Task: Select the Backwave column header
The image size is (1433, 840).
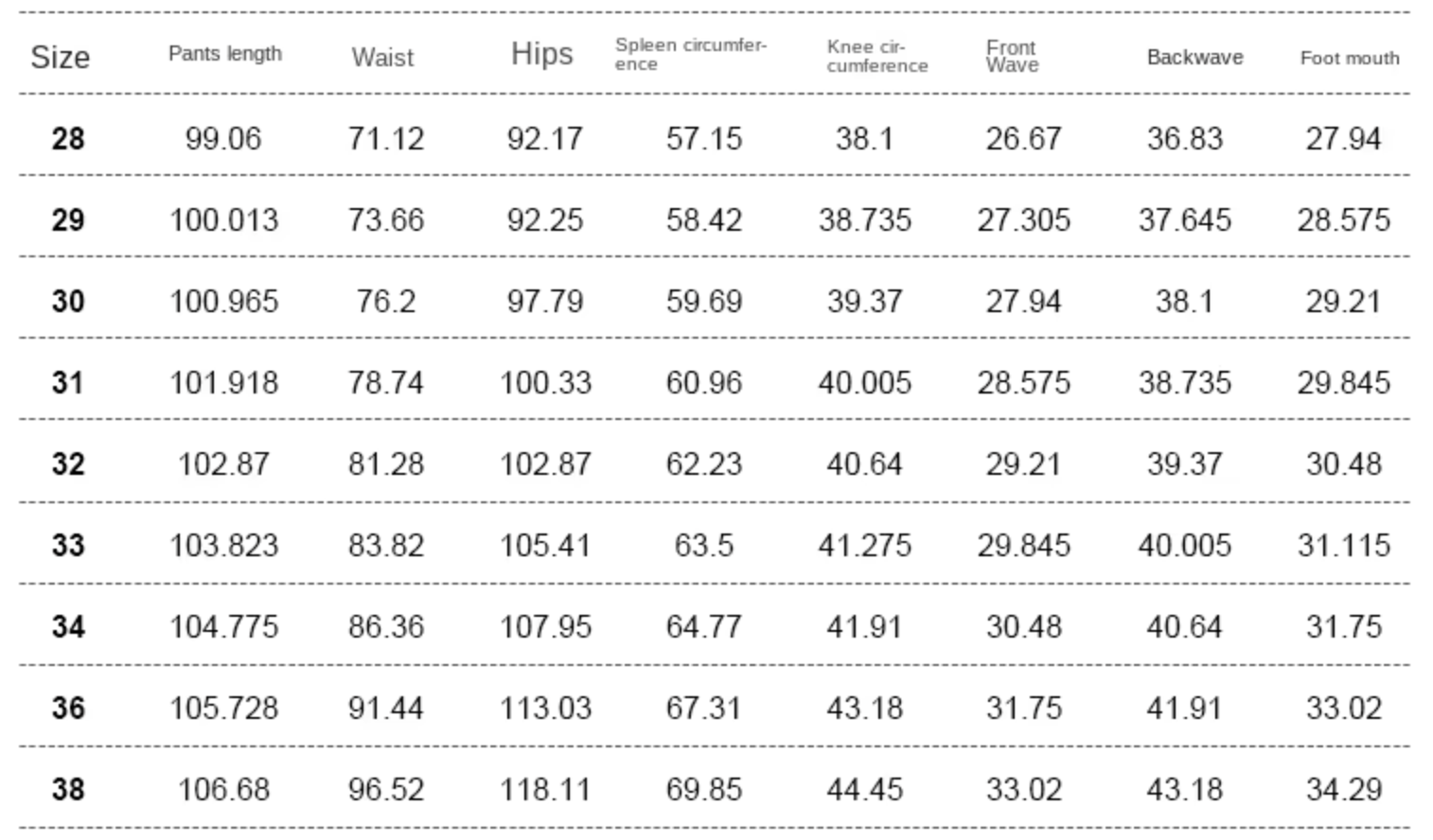Action: click(1194, 57)
